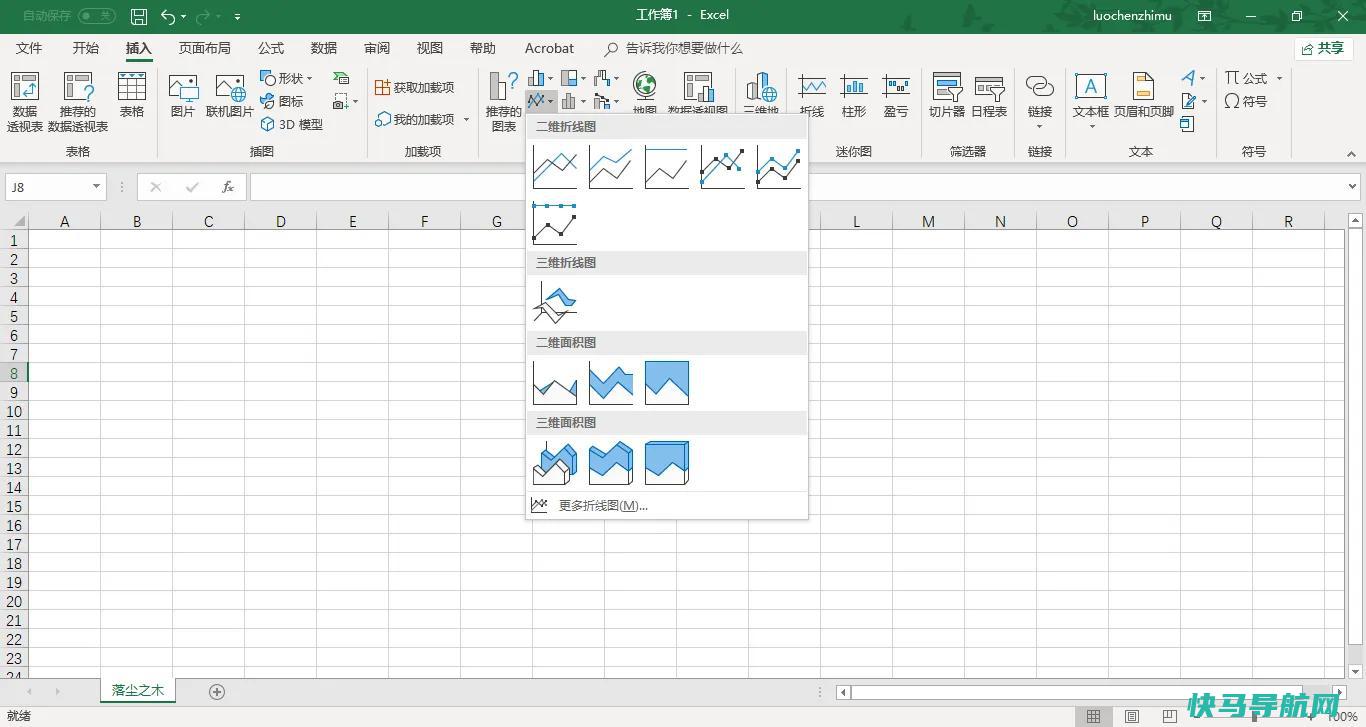Collapse the line chart dropdown button
The width and height of the screenshot is (1366, 727).
(540, 101)
